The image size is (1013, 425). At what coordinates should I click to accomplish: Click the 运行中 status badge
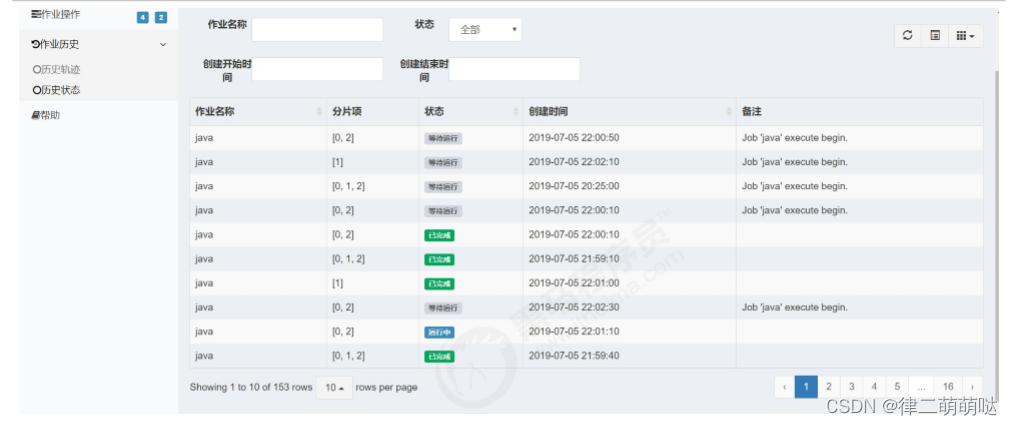[x=439, y=332]
